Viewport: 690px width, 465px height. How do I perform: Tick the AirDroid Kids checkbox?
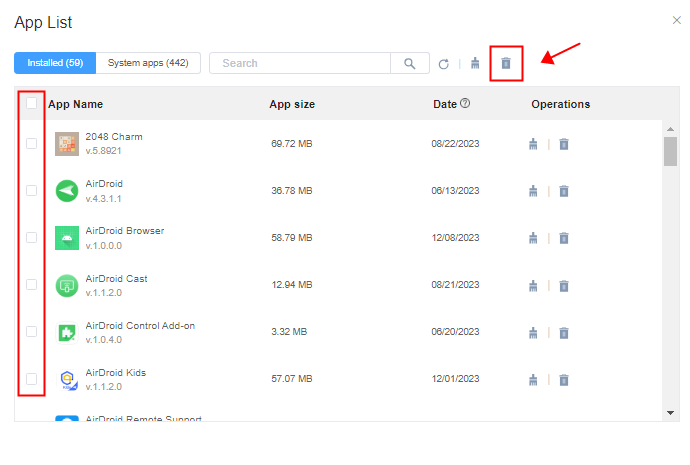[31, 379]
